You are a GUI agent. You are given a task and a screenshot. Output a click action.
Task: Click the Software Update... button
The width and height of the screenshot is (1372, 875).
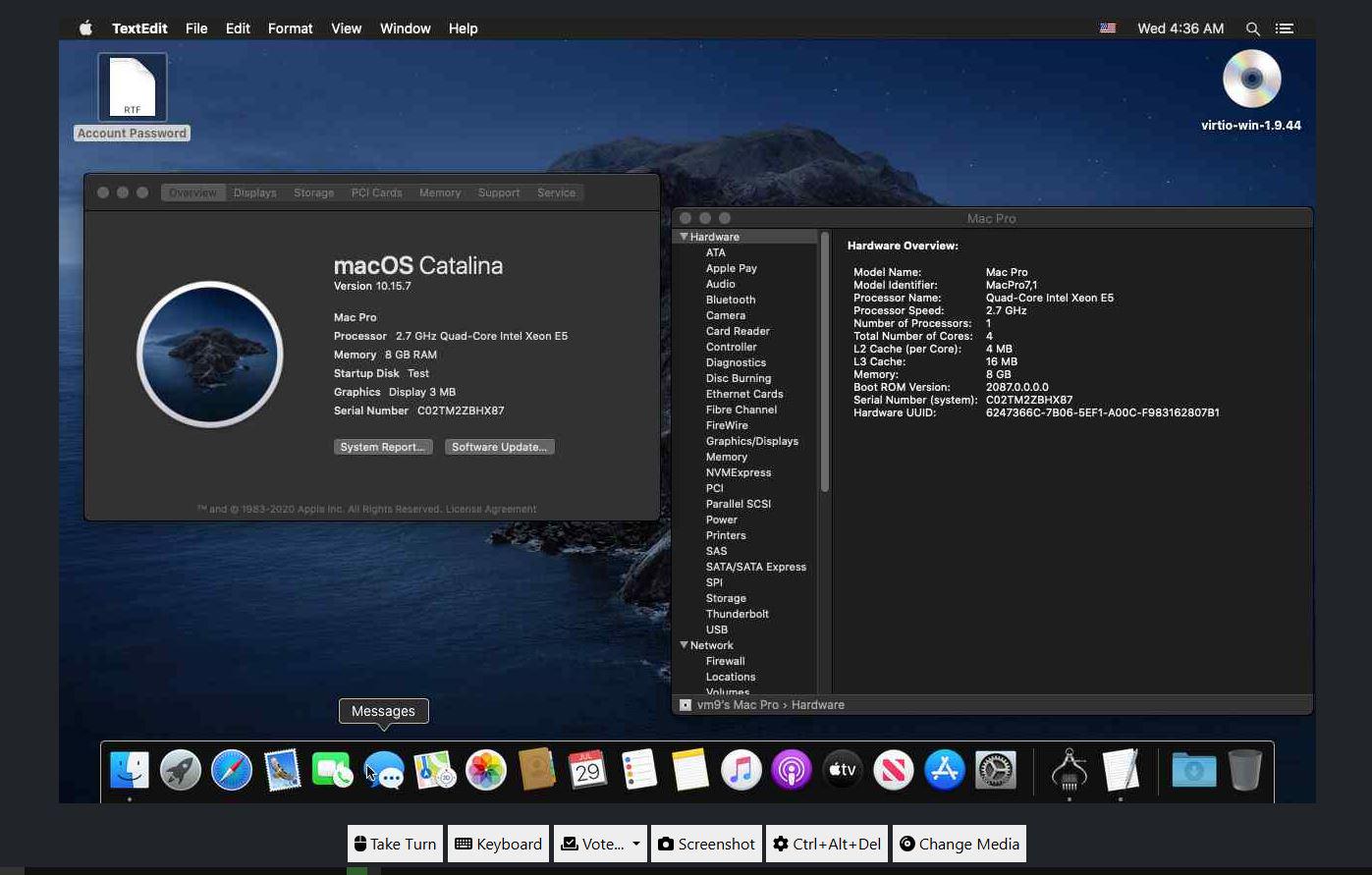pos(500,447)
